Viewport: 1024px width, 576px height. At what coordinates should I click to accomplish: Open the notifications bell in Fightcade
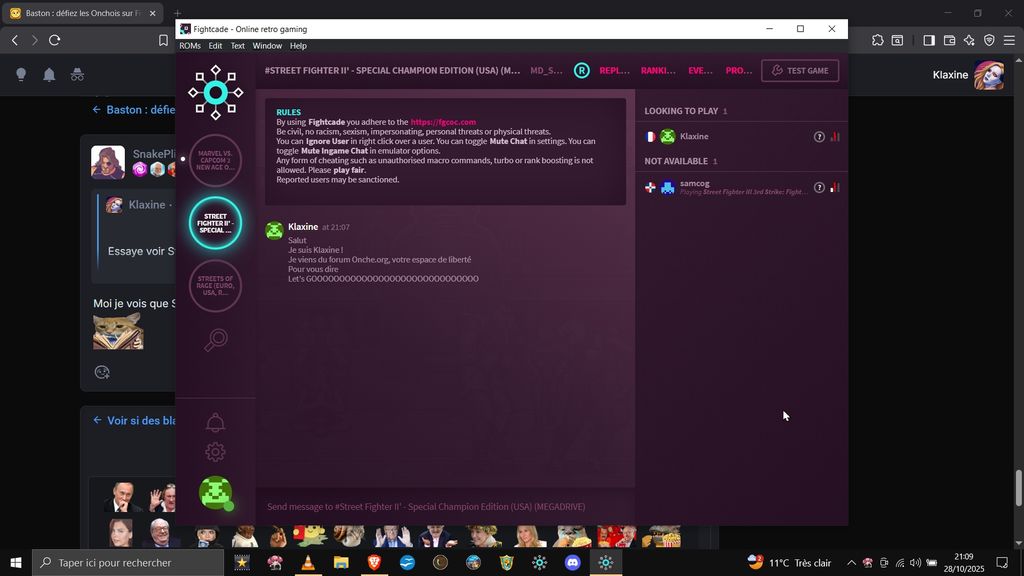[x=215, y=423]
